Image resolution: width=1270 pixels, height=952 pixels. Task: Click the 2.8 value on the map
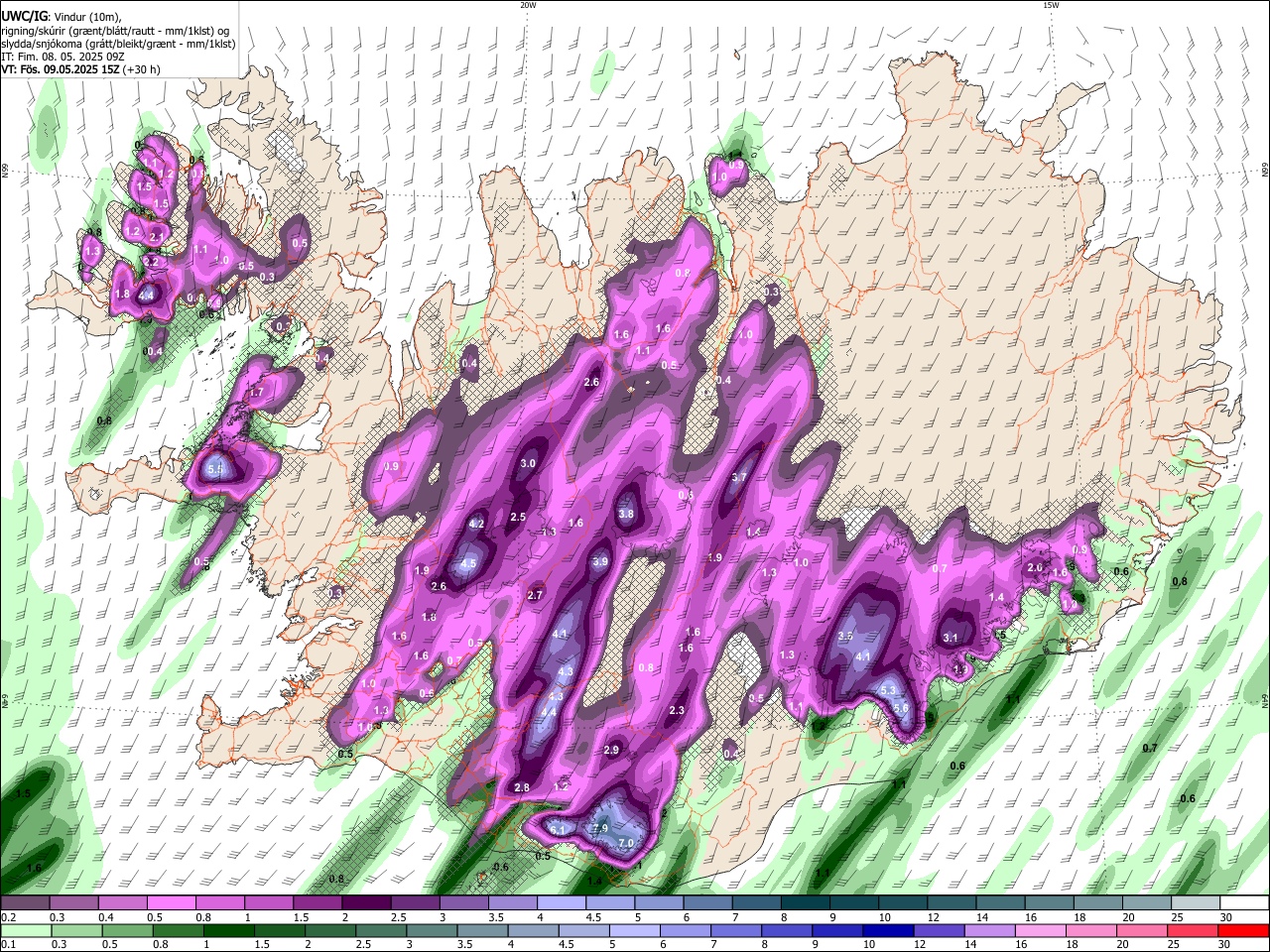[x=522, y=787]
